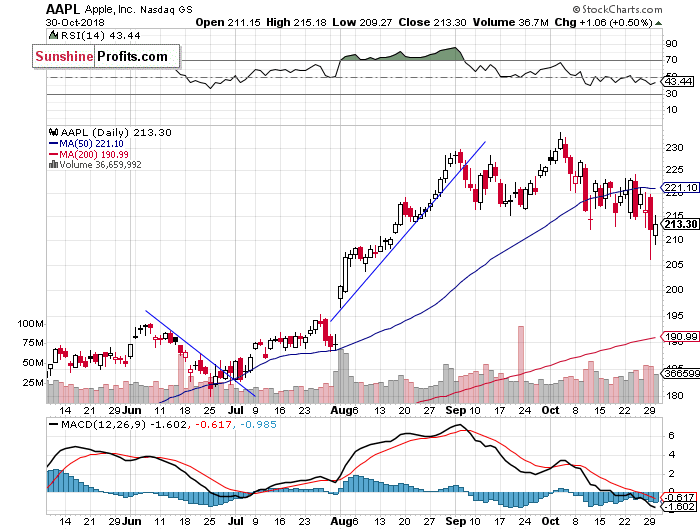Click the volume bars icon in the legend
700x530 pixels.
[x=54, y=164]
